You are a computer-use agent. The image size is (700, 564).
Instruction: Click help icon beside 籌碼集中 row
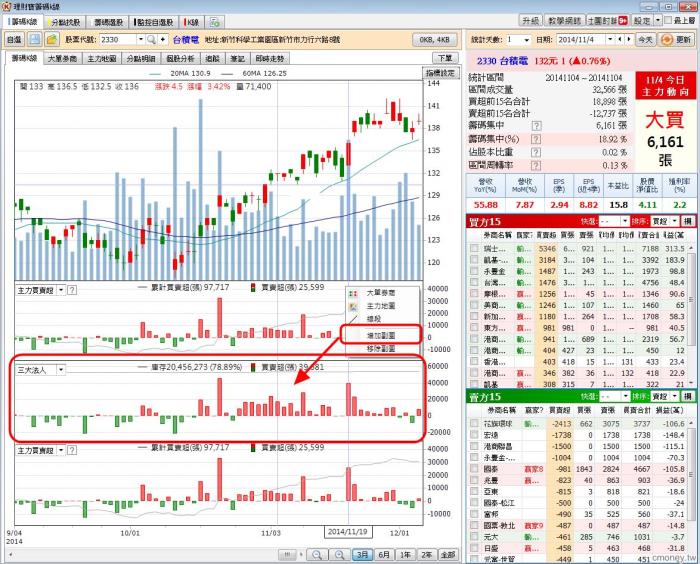(x=536, y=126)
